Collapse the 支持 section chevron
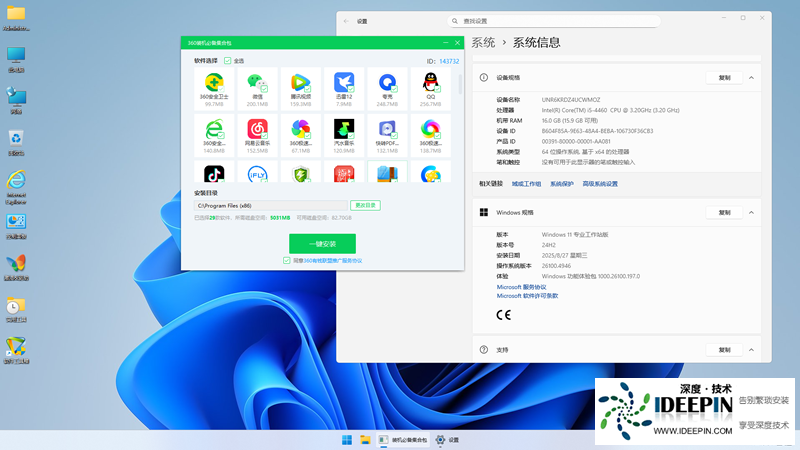Image resolution: width=800 pixels, height=450 pixels. coord(752,350)
